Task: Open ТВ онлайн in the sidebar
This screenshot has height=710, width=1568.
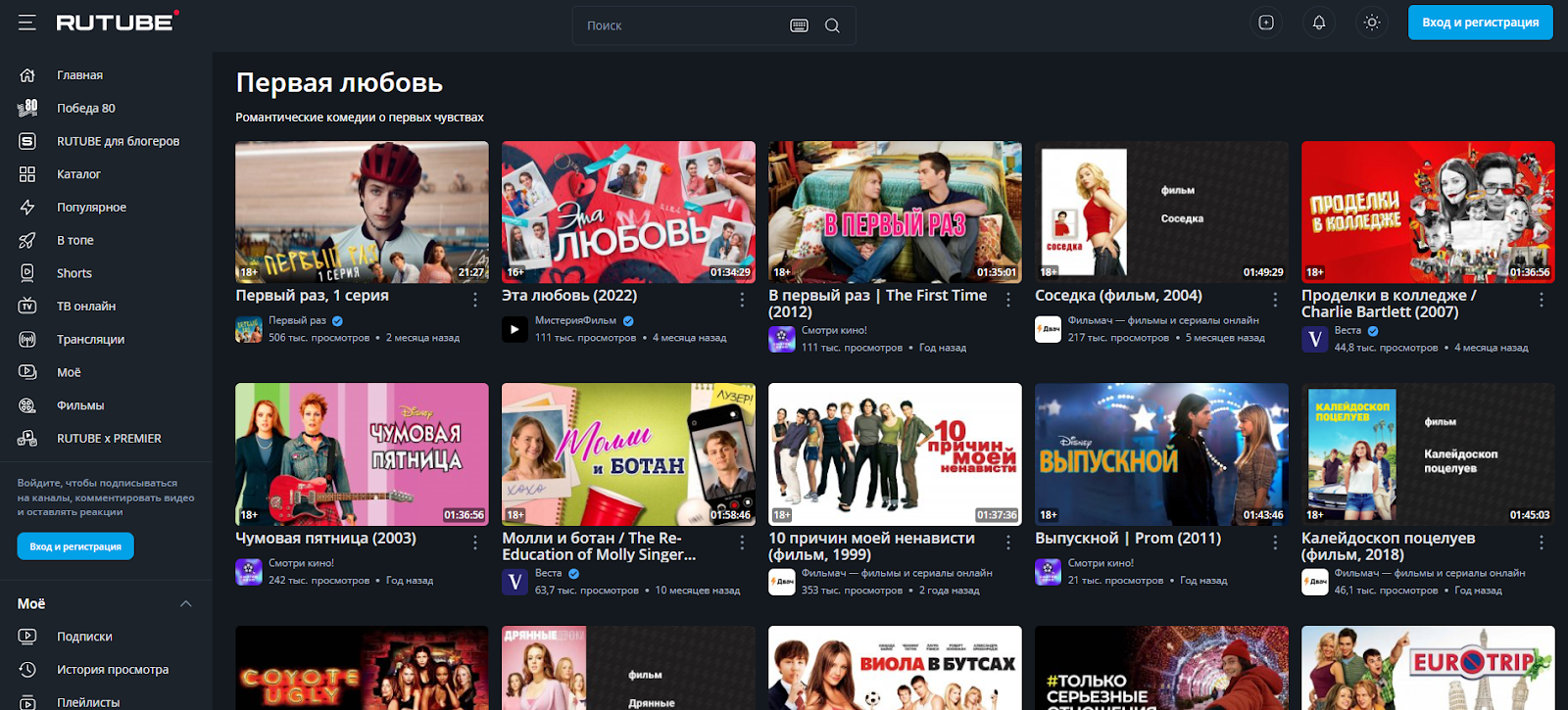Action: [x=85, y=307]
